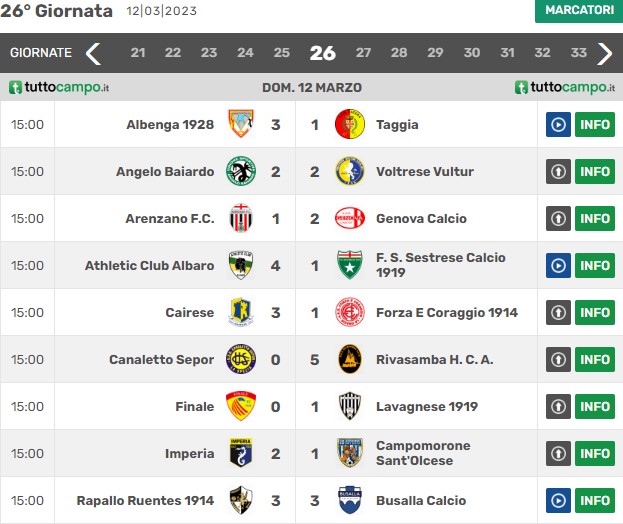Screen dimensions: 623x524
Task: Open the Genova Calcio club logo
Action: pos(350,218)
